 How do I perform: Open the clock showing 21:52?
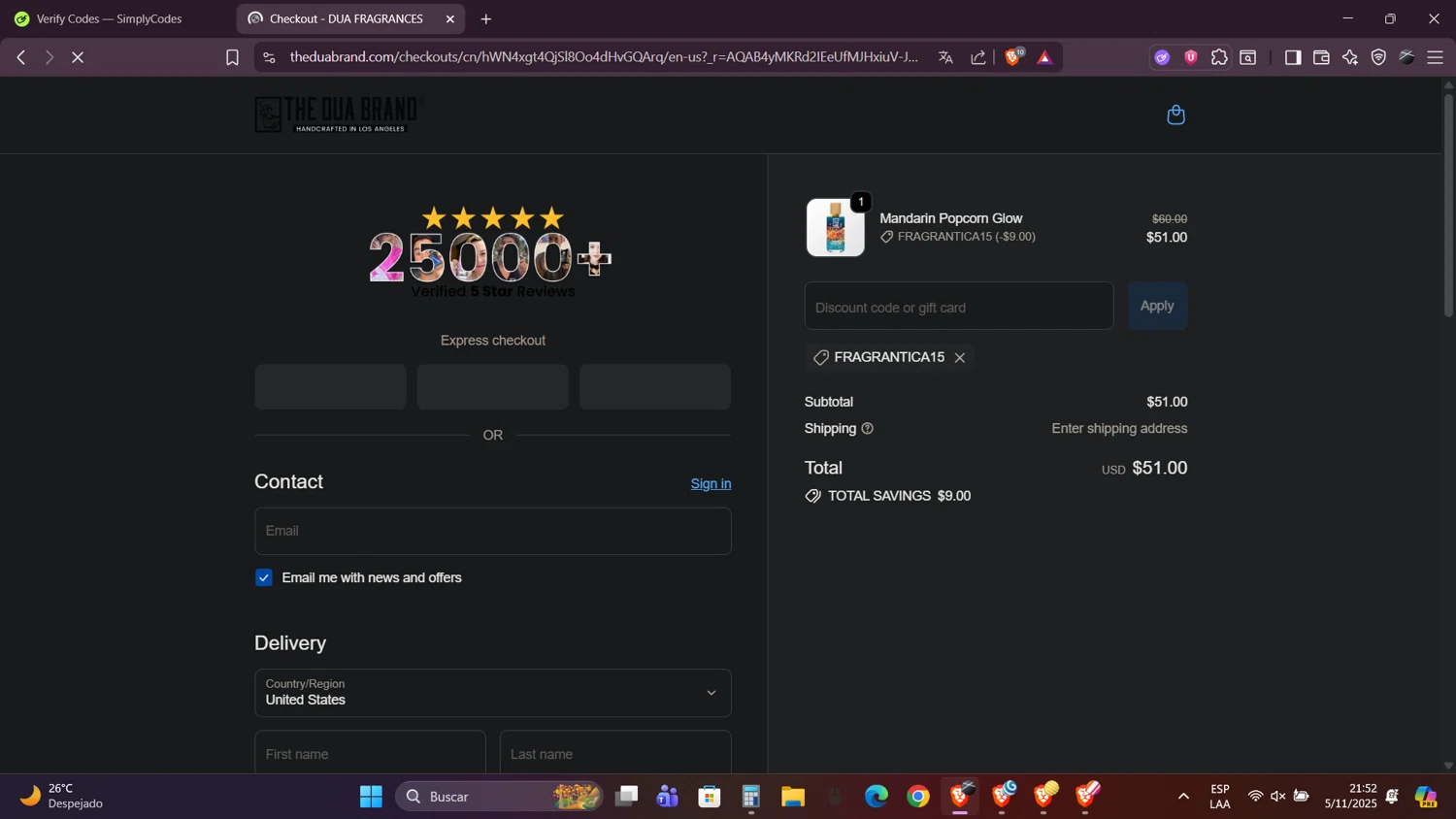click(1350, 796)
